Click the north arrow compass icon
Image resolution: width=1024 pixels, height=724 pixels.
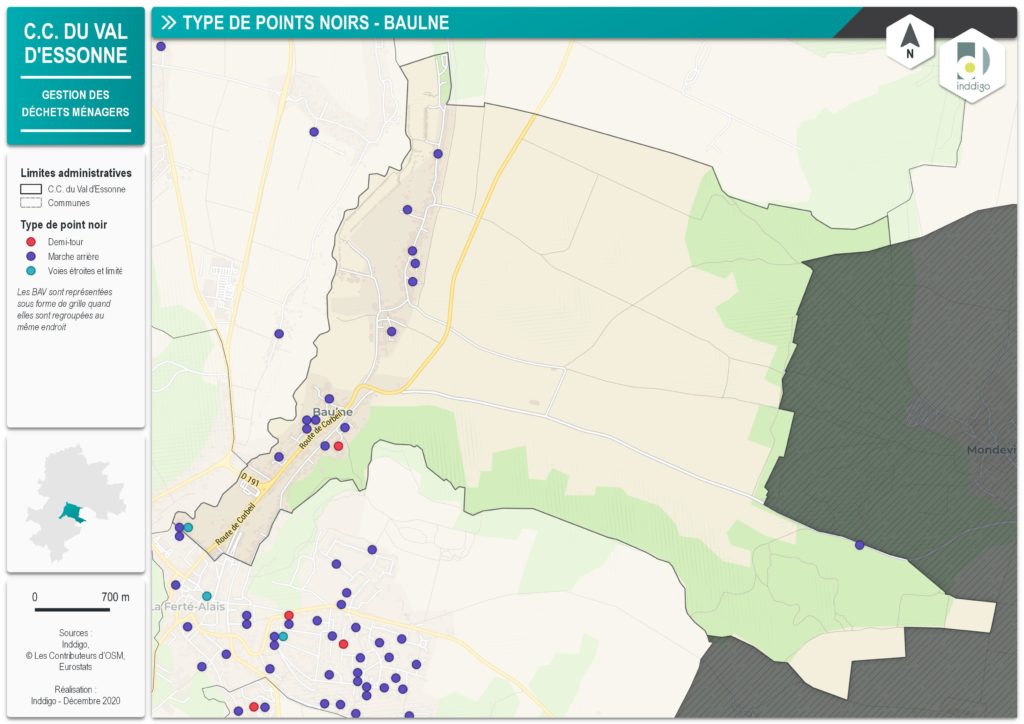tap(910, 43)
